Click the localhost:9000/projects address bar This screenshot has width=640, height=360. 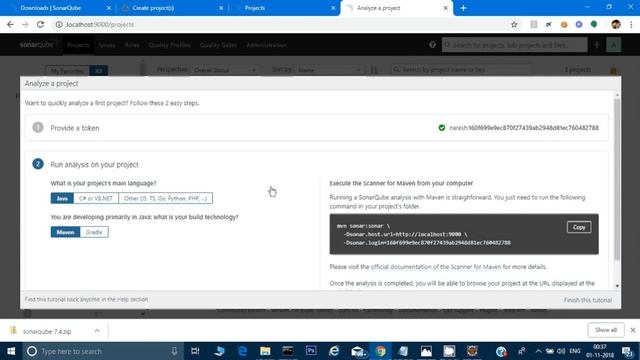point(282,24)
